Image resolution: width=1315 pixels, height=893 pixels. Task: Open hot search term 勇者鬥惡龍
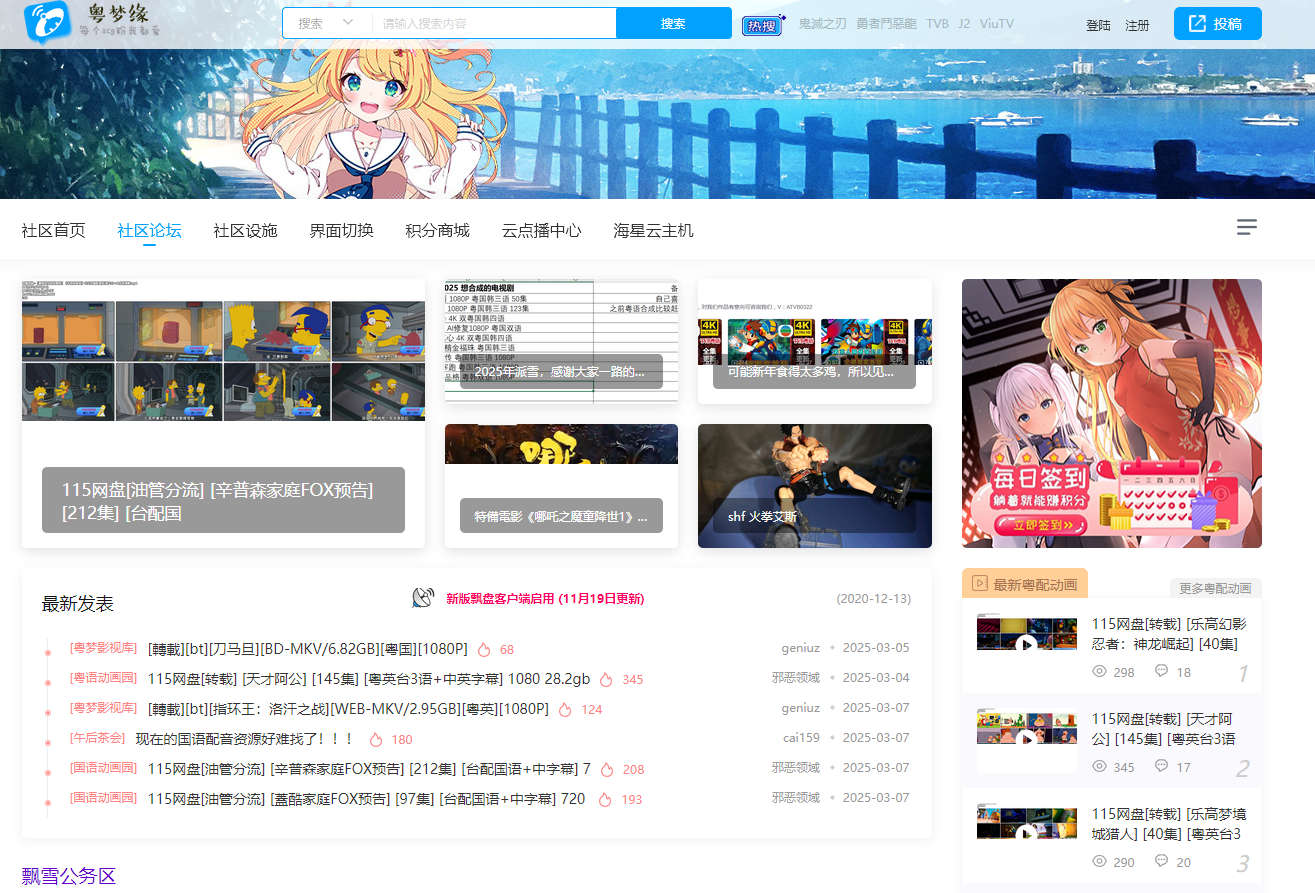click(886, 24)
